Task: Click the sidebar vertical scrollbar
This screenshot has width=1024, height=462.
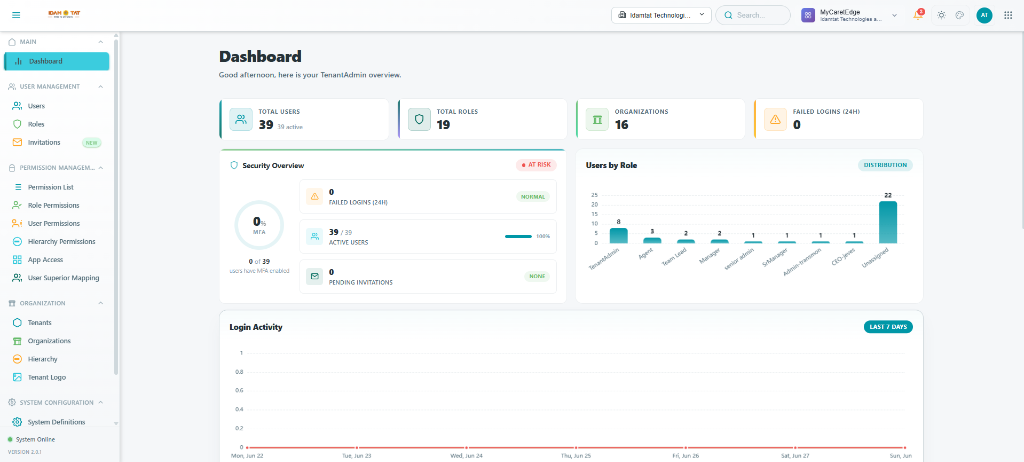Action: coord(116,208)
